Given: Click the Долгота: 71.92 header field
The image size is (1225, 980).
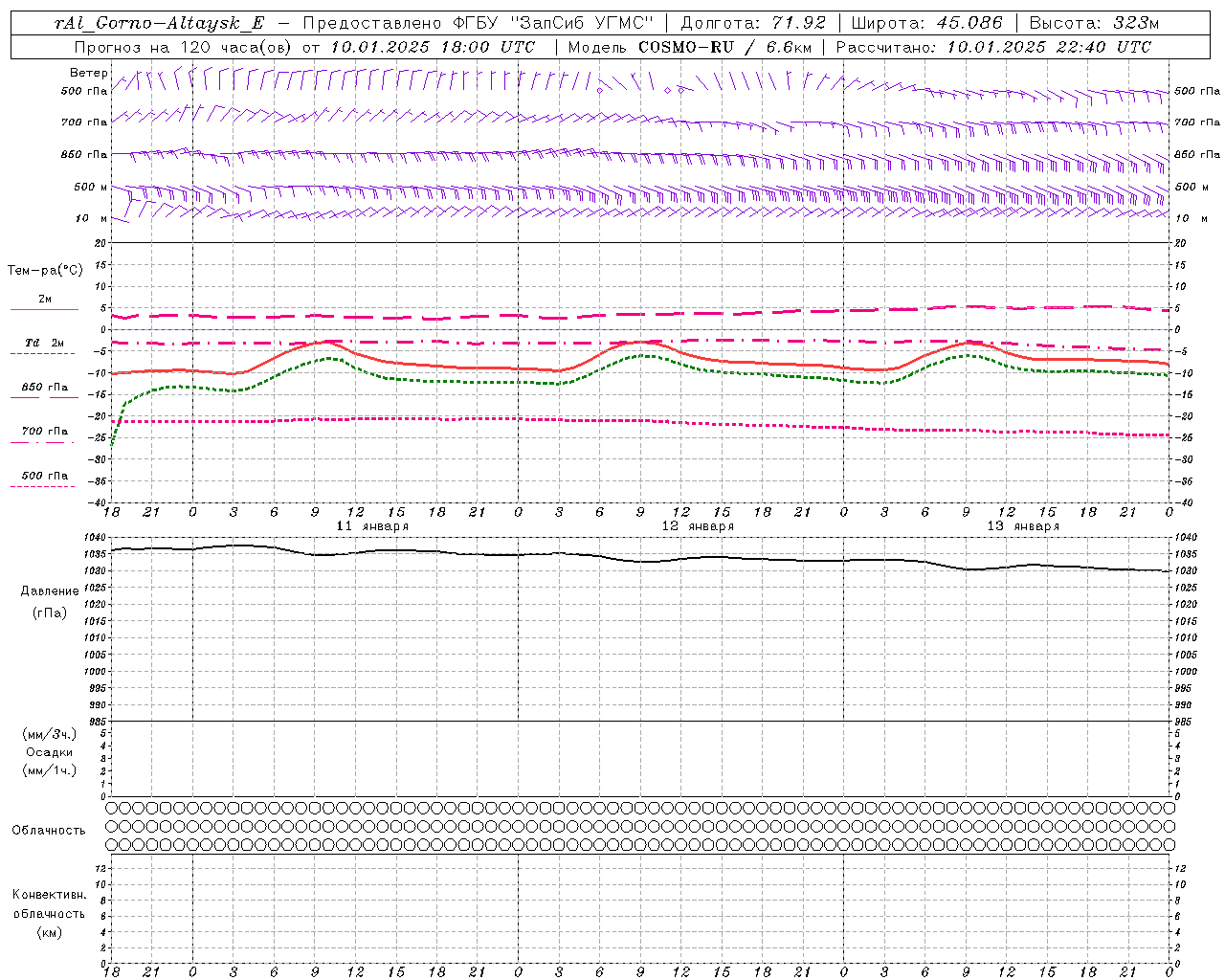Looking at the screenshot, I should 752,23.
